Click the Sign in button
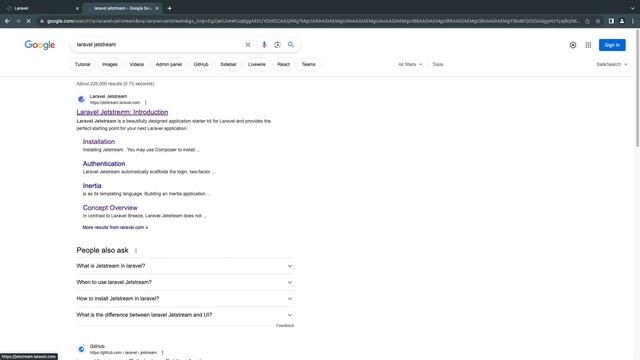 point(612,45)
